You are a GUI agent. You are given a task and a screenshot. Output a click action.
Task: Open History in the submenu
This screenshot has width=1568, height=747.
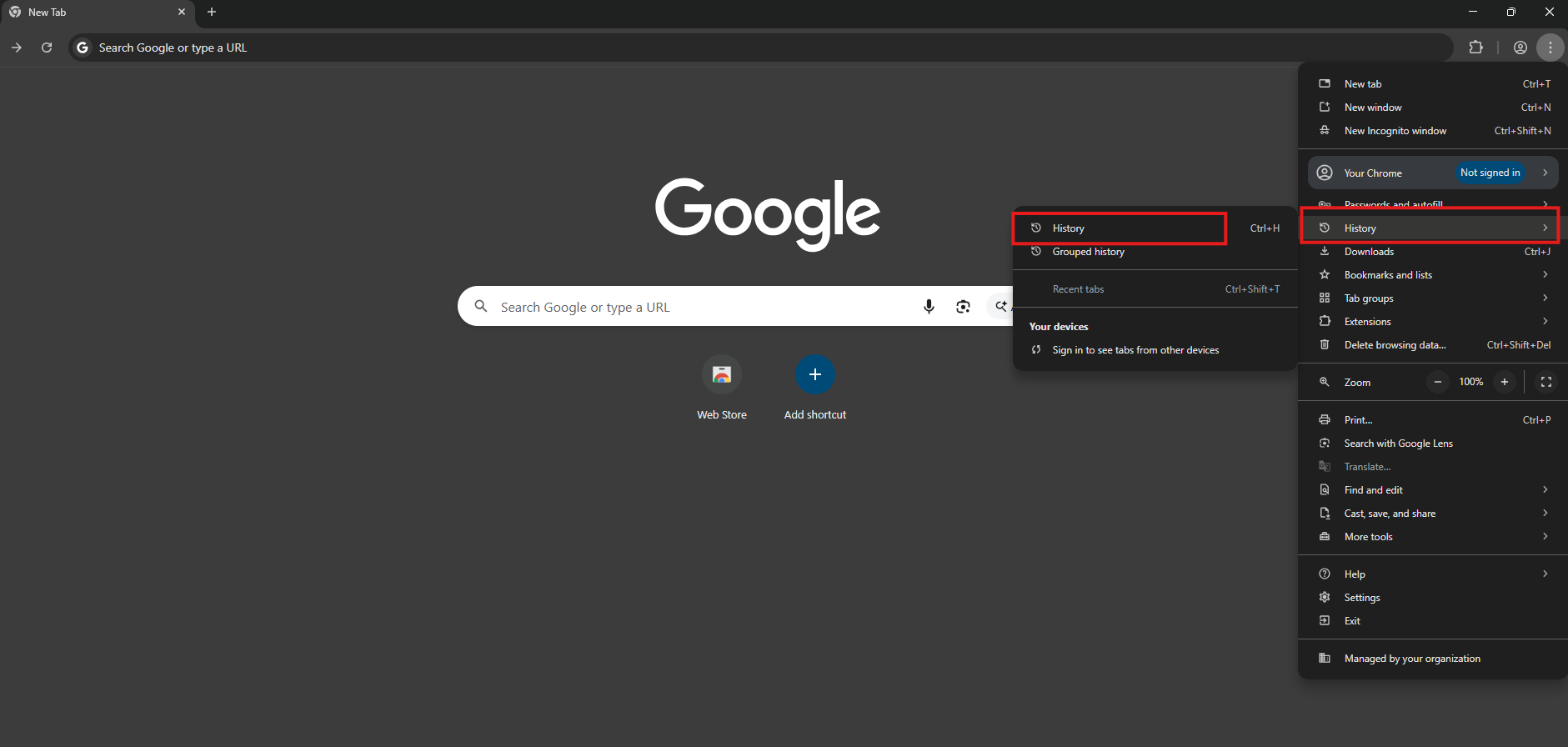click(1155, 228)
